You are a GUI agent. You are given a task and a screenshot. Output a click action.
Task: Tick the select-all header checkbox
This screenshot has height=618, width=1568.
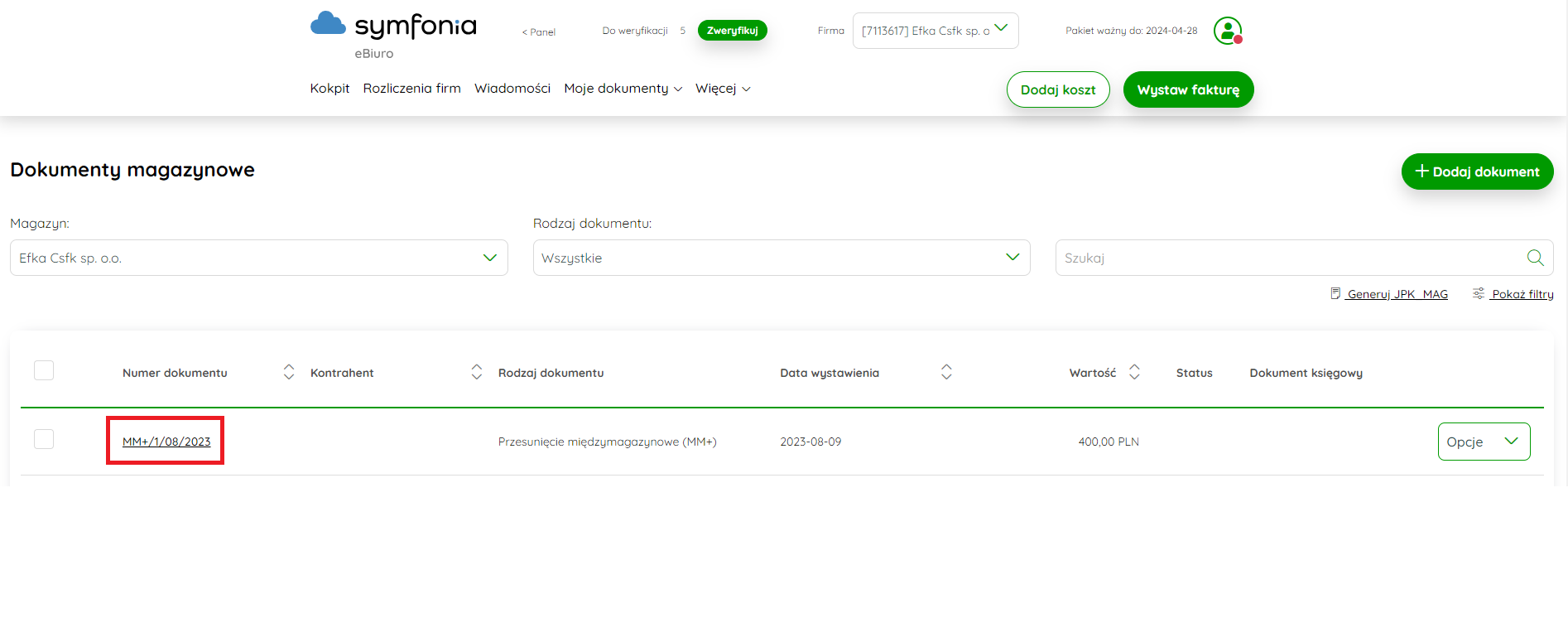point(44,370)
